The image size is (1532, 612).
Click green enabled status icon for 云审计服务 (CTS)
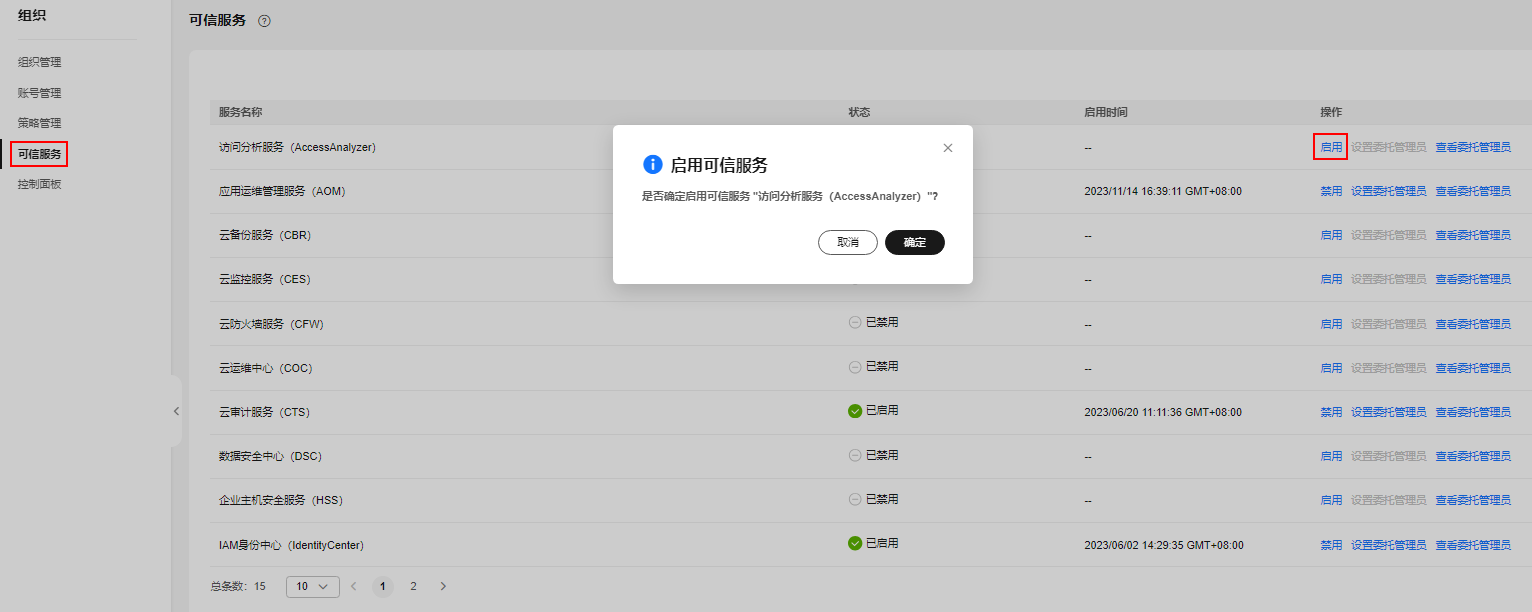click(x=855, y=411)
